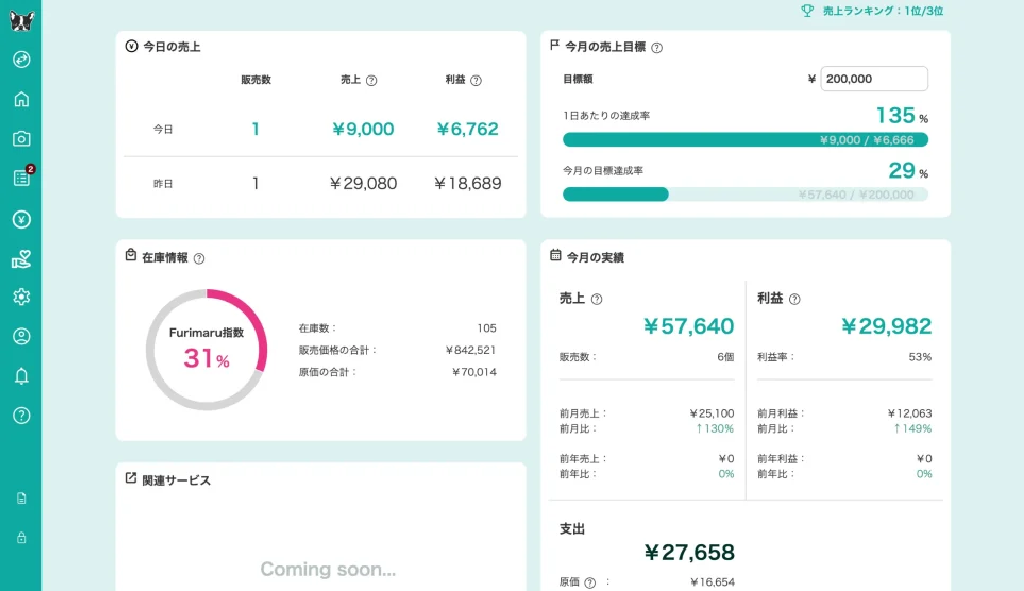Open the list icon with badge 2

pos(21,178)
